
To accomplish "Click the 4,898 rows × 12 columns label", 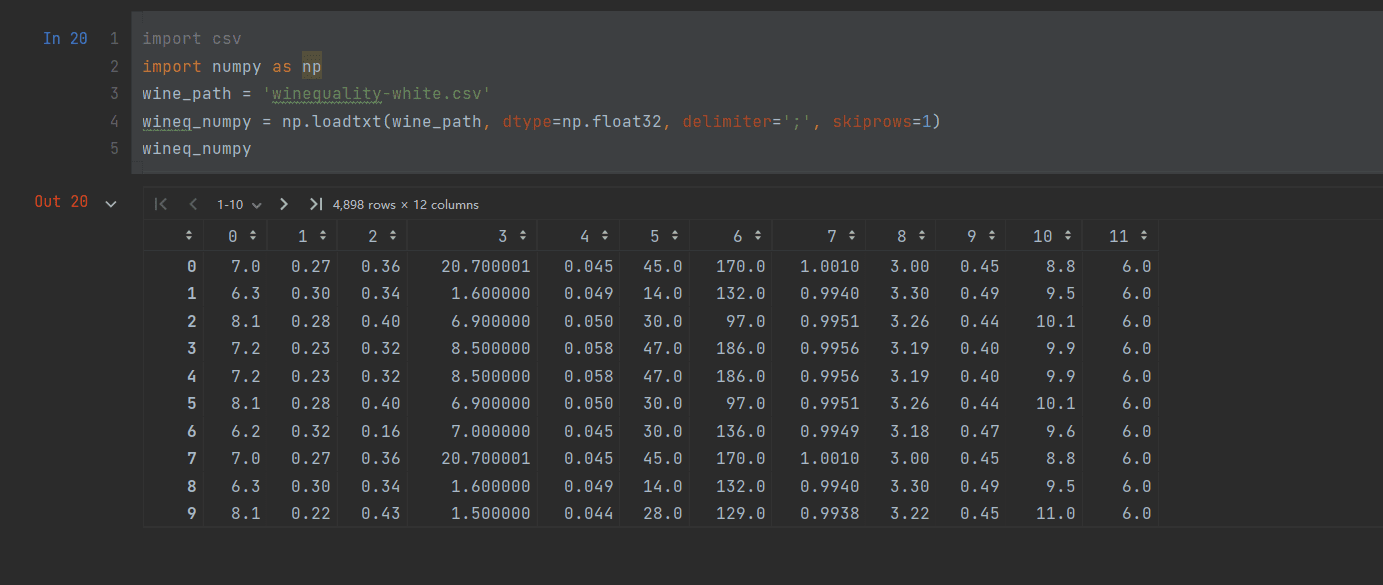I will [x=406, y=204].
